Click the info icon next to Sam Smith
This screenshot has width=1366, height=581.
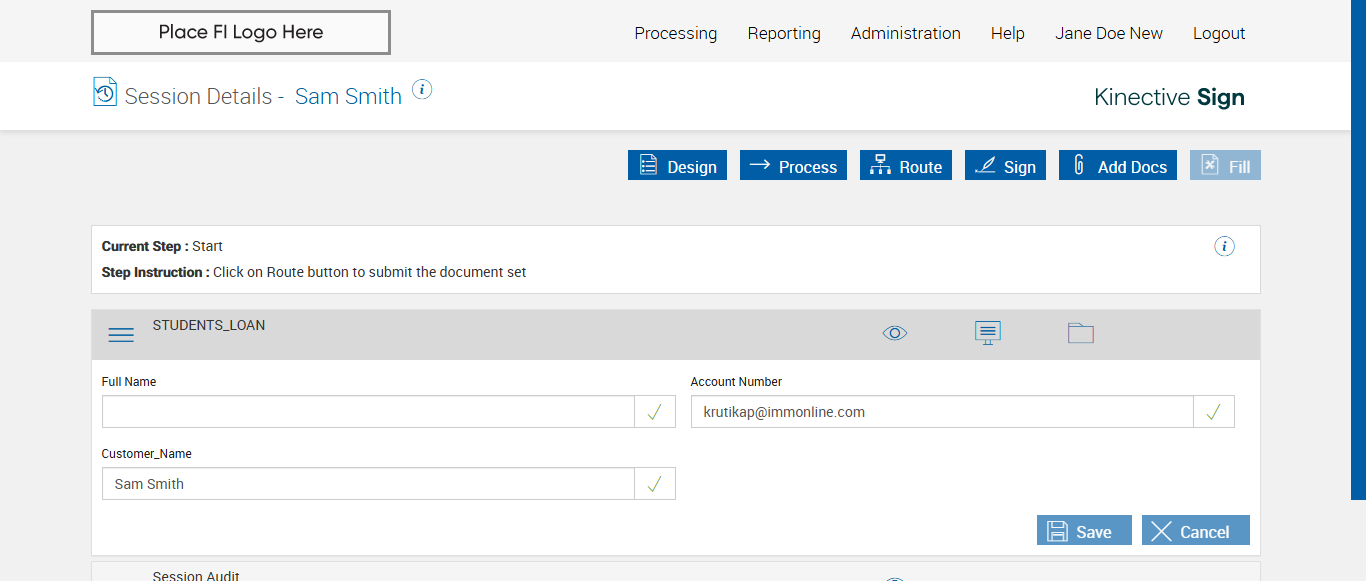click(x=422, y=90)
